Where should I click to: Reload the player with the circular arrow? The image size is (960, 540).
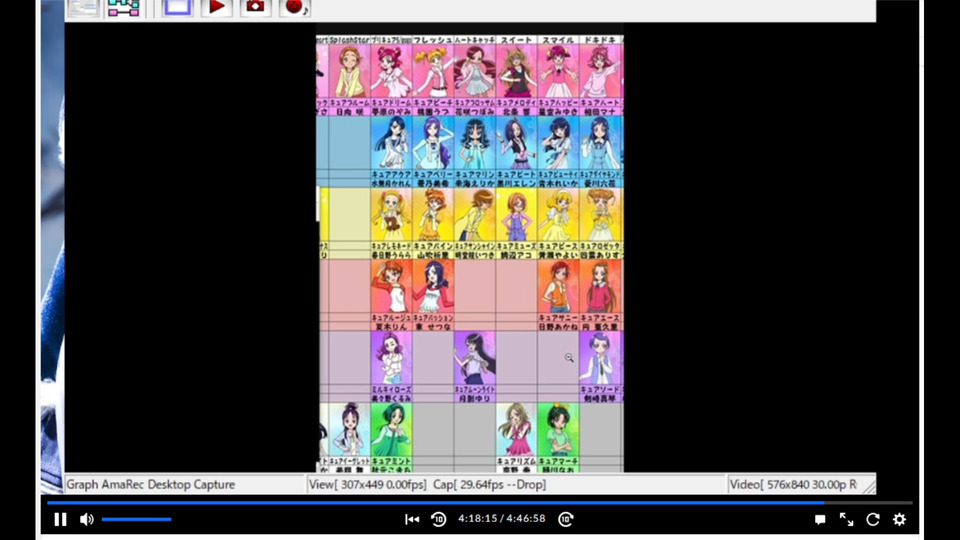coord(872,519)
